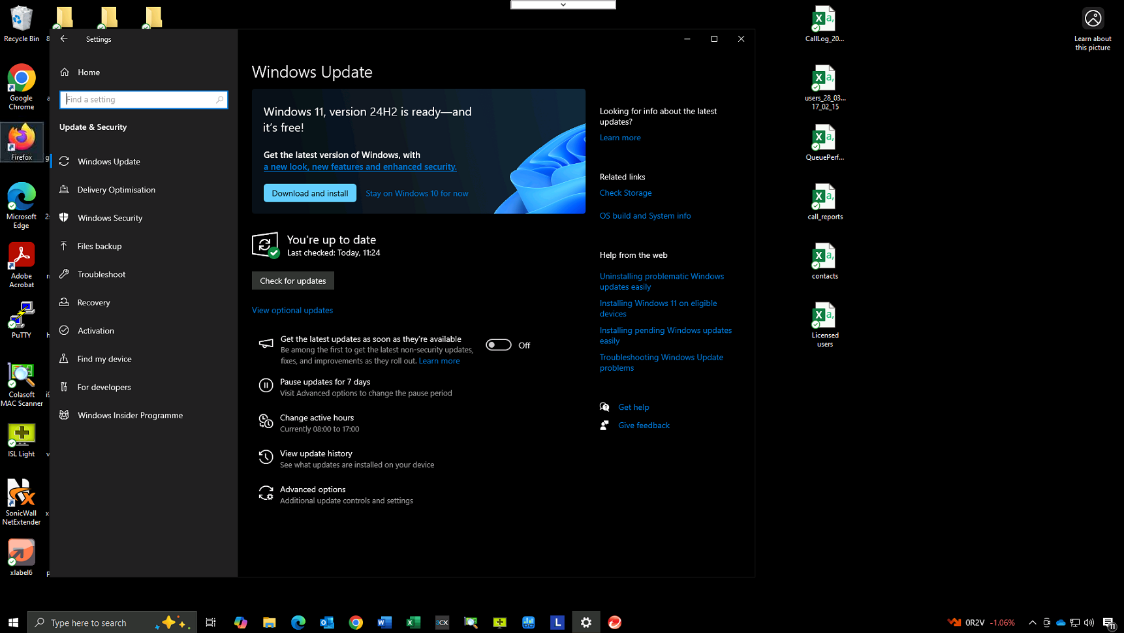The height and width of the screenshot is (633, 1124).
Task: Open Windows Start menu
Action: (13, 622)
